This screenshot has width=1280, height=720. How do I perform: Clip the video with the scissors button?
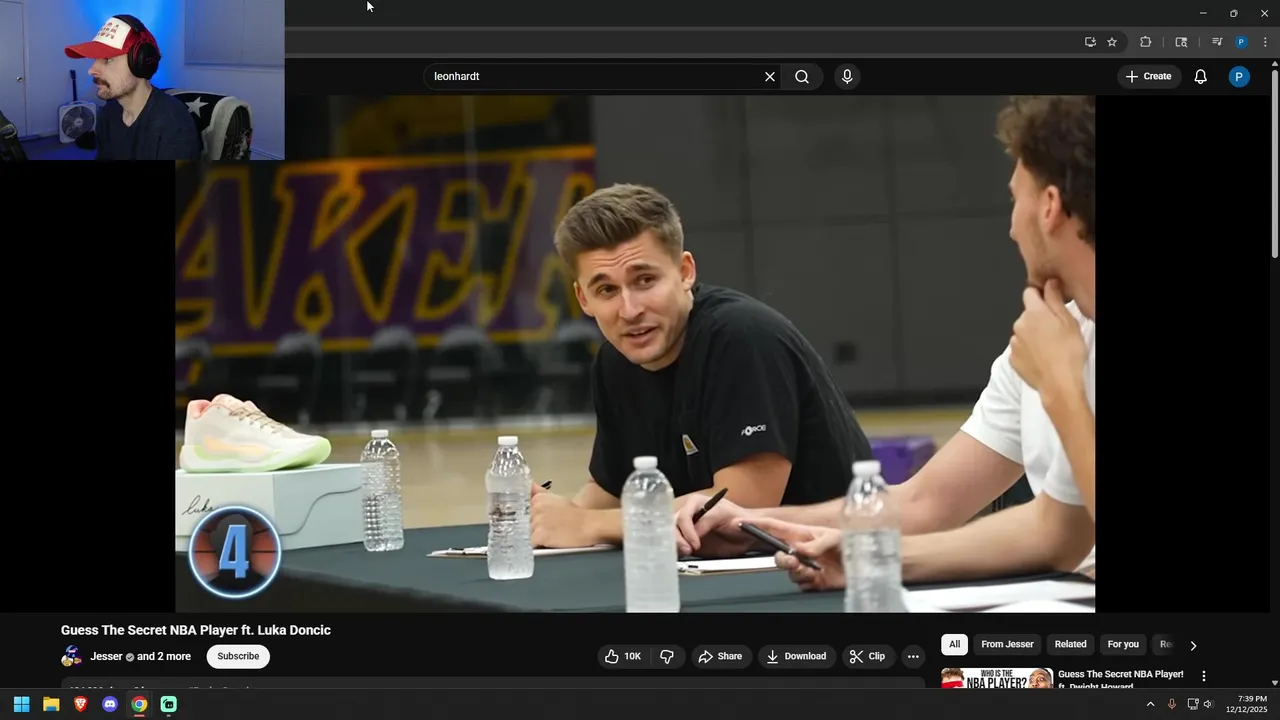click(x=867, y=657)
